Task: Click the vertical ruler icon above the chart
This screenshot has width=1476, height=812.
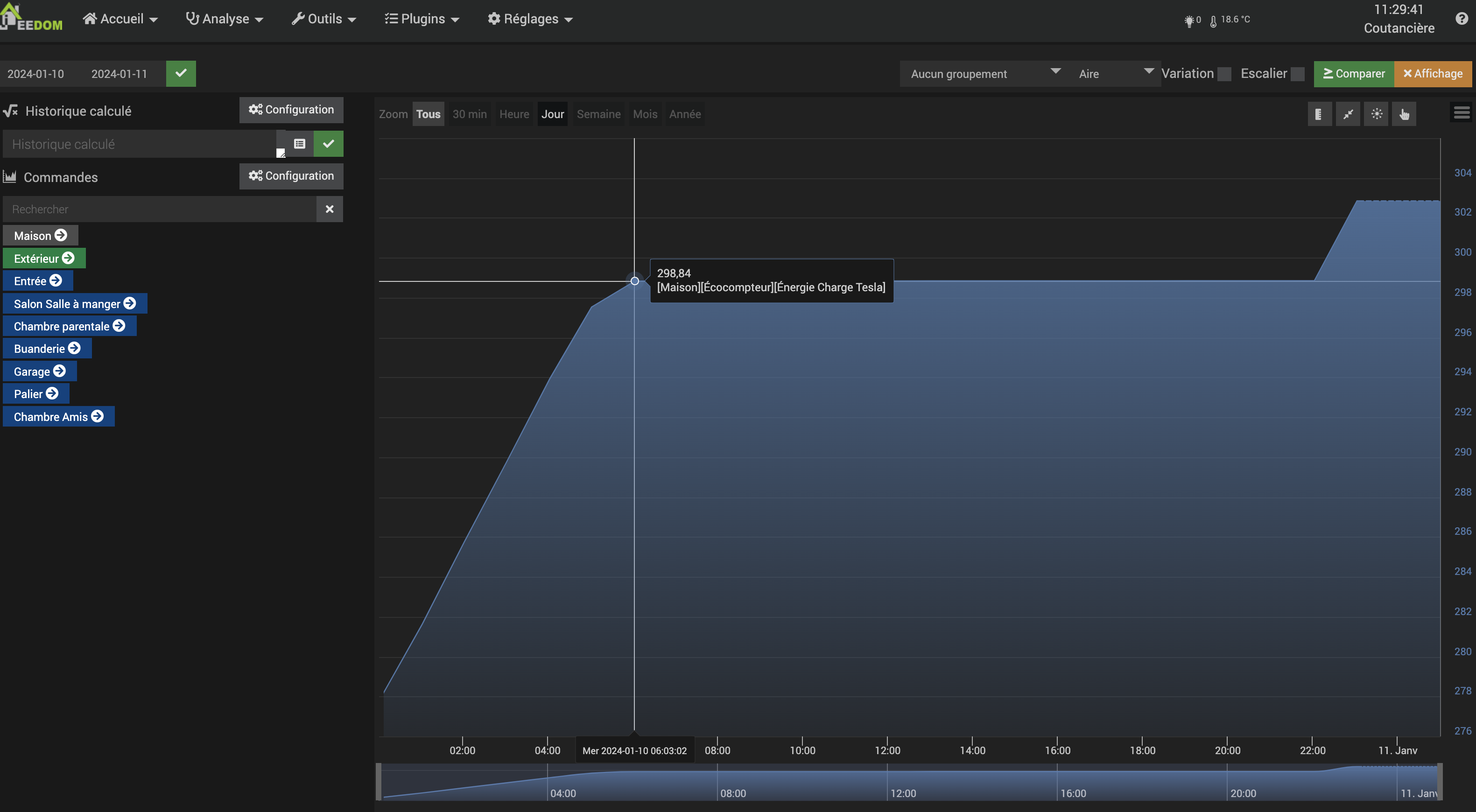Action: point(1319,114)
